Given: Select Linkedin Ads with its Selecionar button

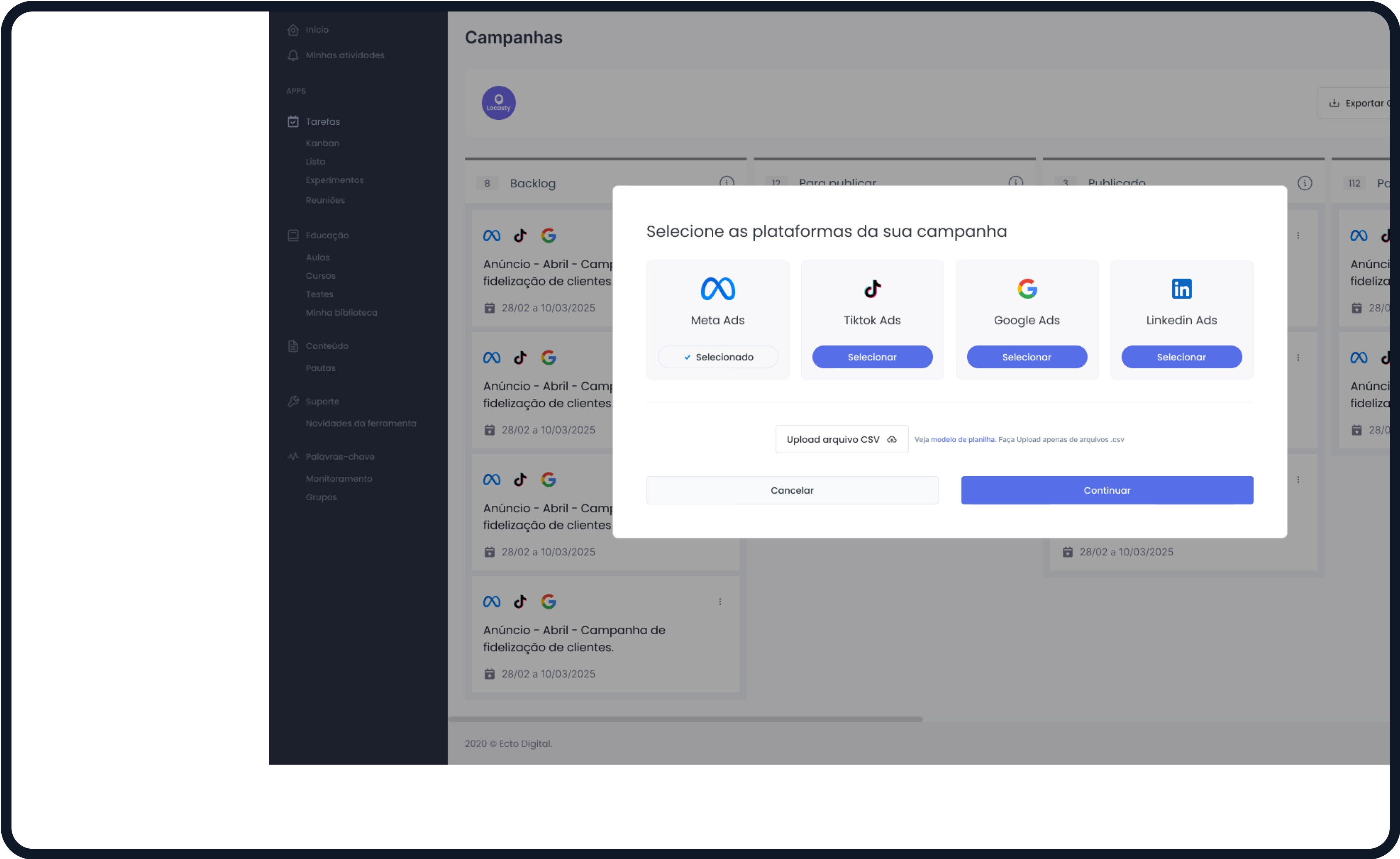Looking at the screenshot, I should click(x=1181, y=357).
